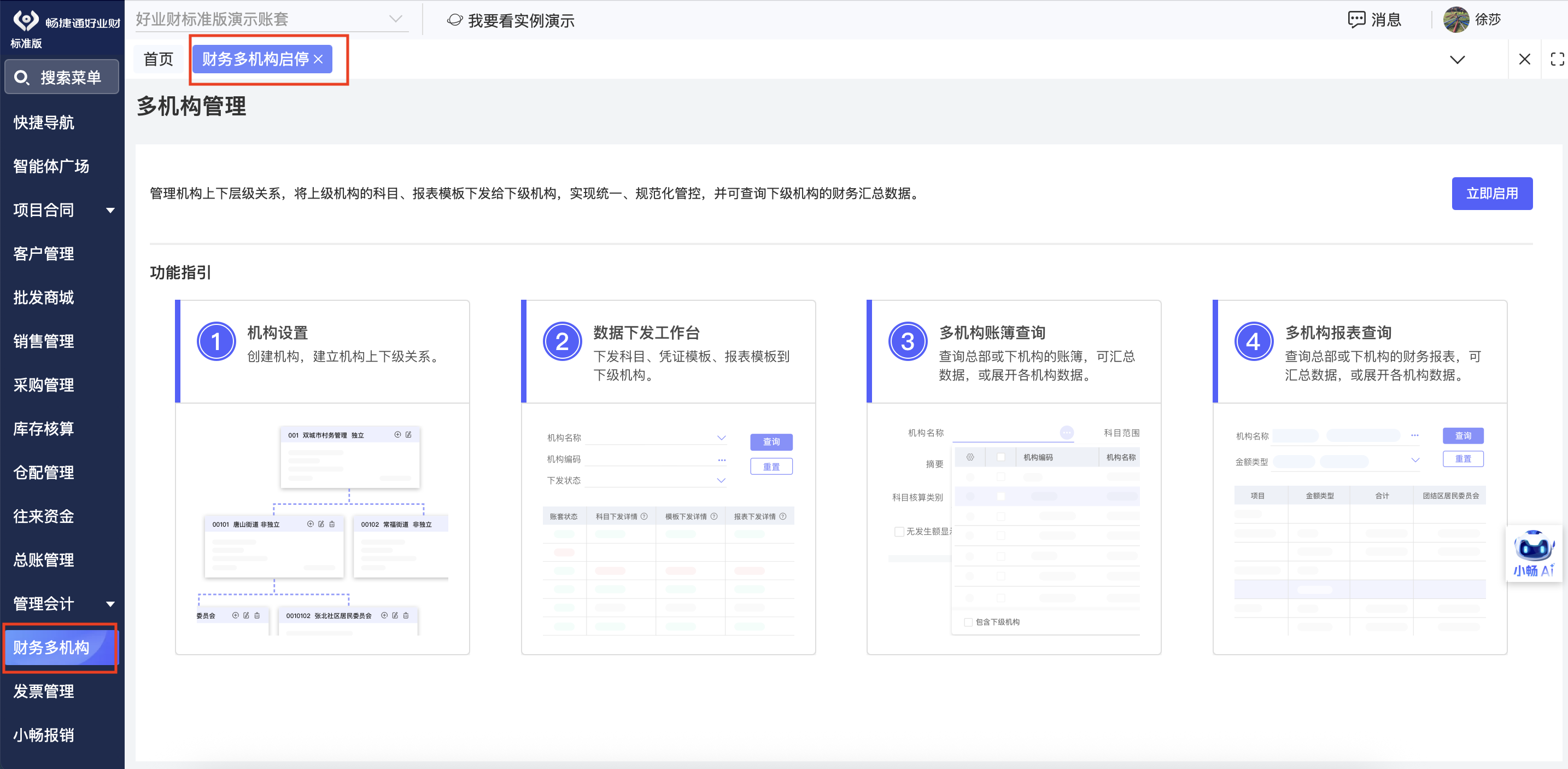This screenshot has height=769, width=1568.
Task: Click the fullscreen expand icon
Action: tap(1557, 59)
